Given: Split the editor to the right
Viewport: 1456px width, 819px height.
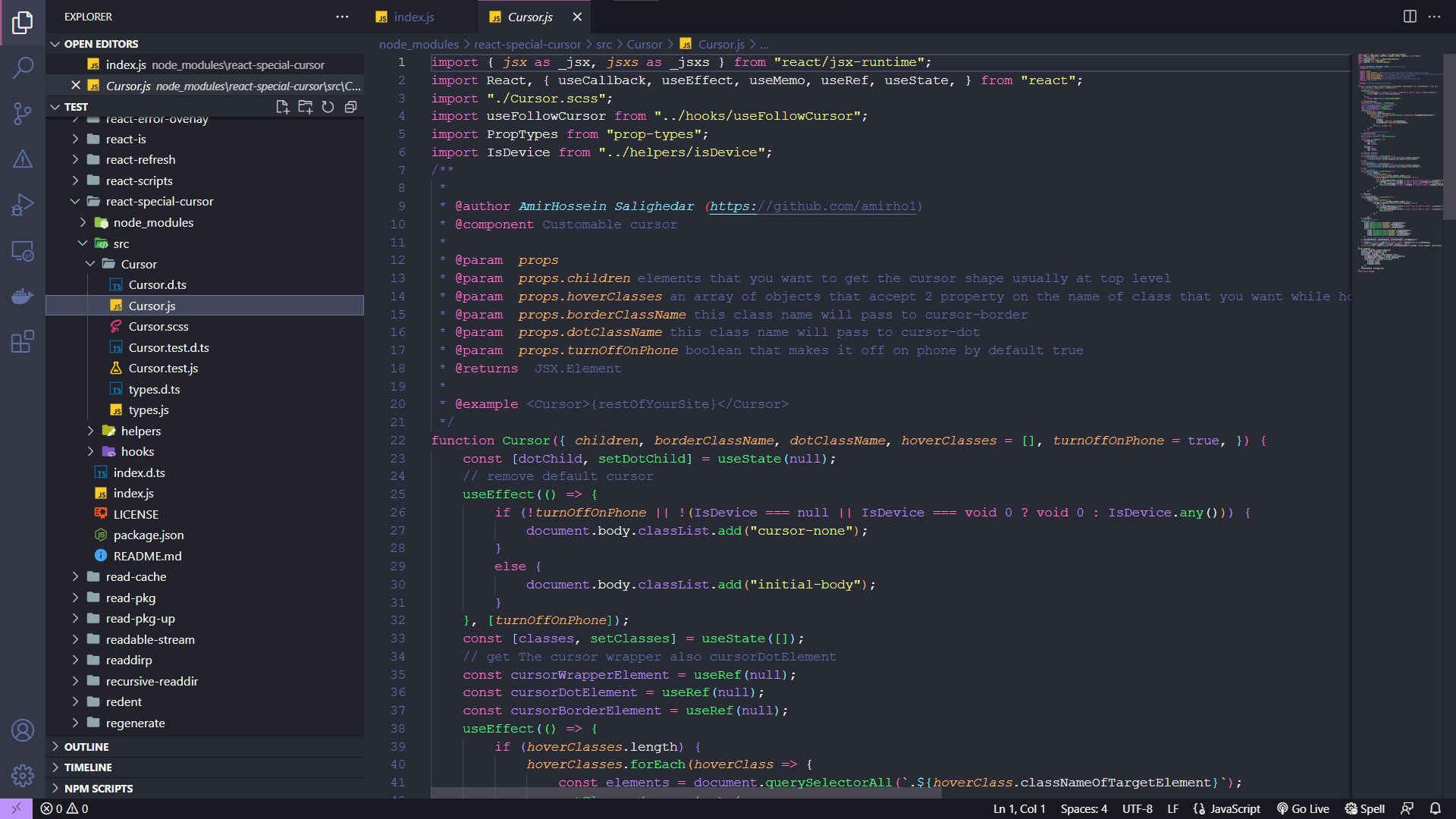Looking at the screenshot, I should click(1410, 17).
